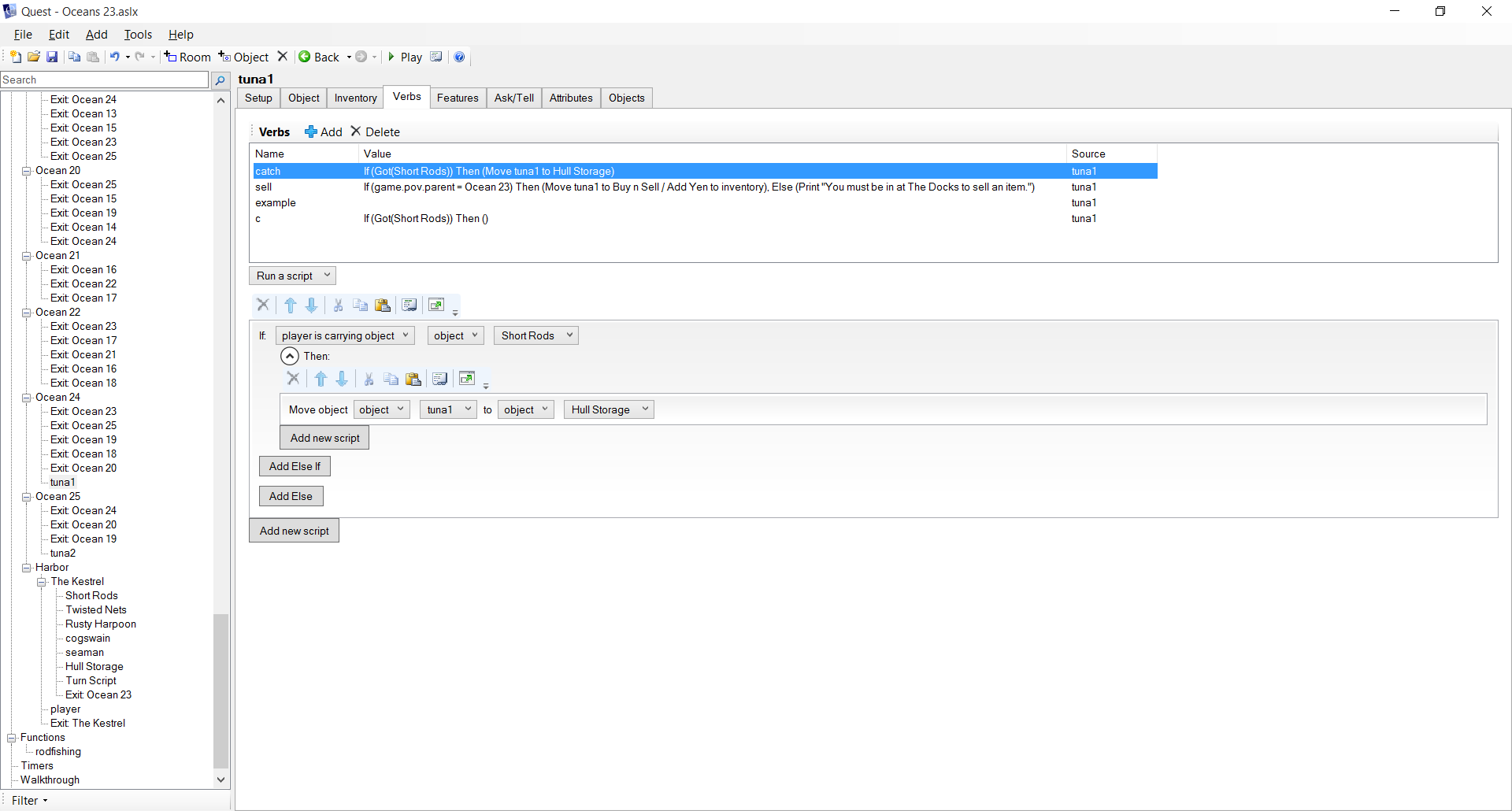This screenshot has width=1512, height=811.
Task: Click the Add Else If button
Action: click(295, 466)
